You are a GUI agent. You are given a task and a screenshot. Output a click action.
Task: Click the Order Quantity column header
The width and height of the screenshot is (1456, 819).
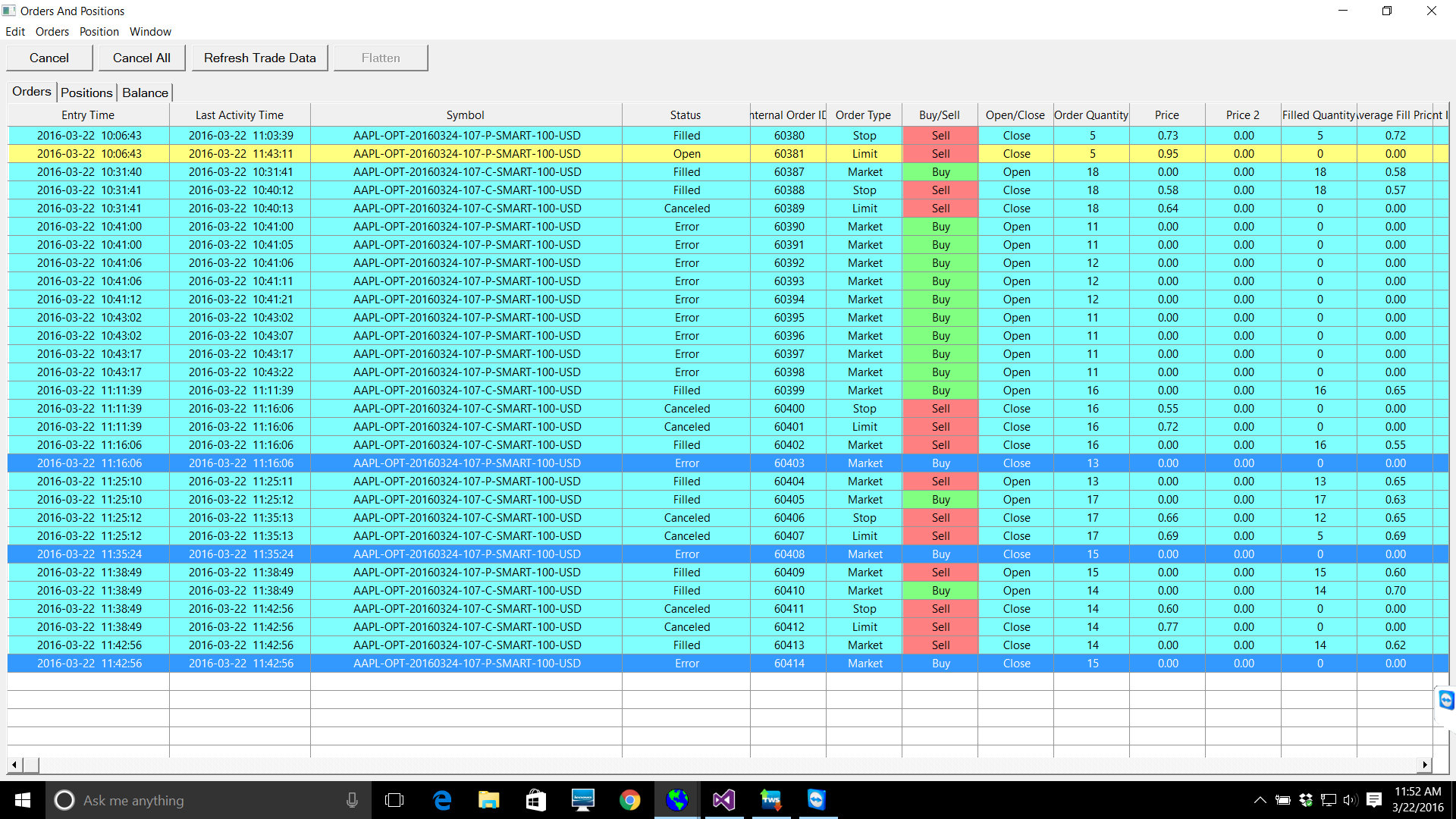pyautogui.click(x=1091, y=115)
